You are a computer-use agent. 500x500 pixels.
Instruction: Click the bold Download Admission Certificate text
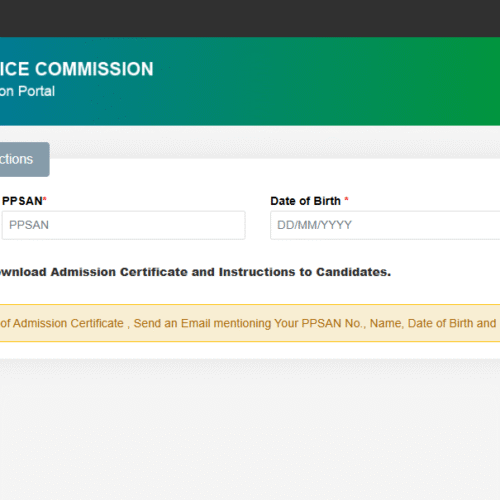click(x=195, y=272)
